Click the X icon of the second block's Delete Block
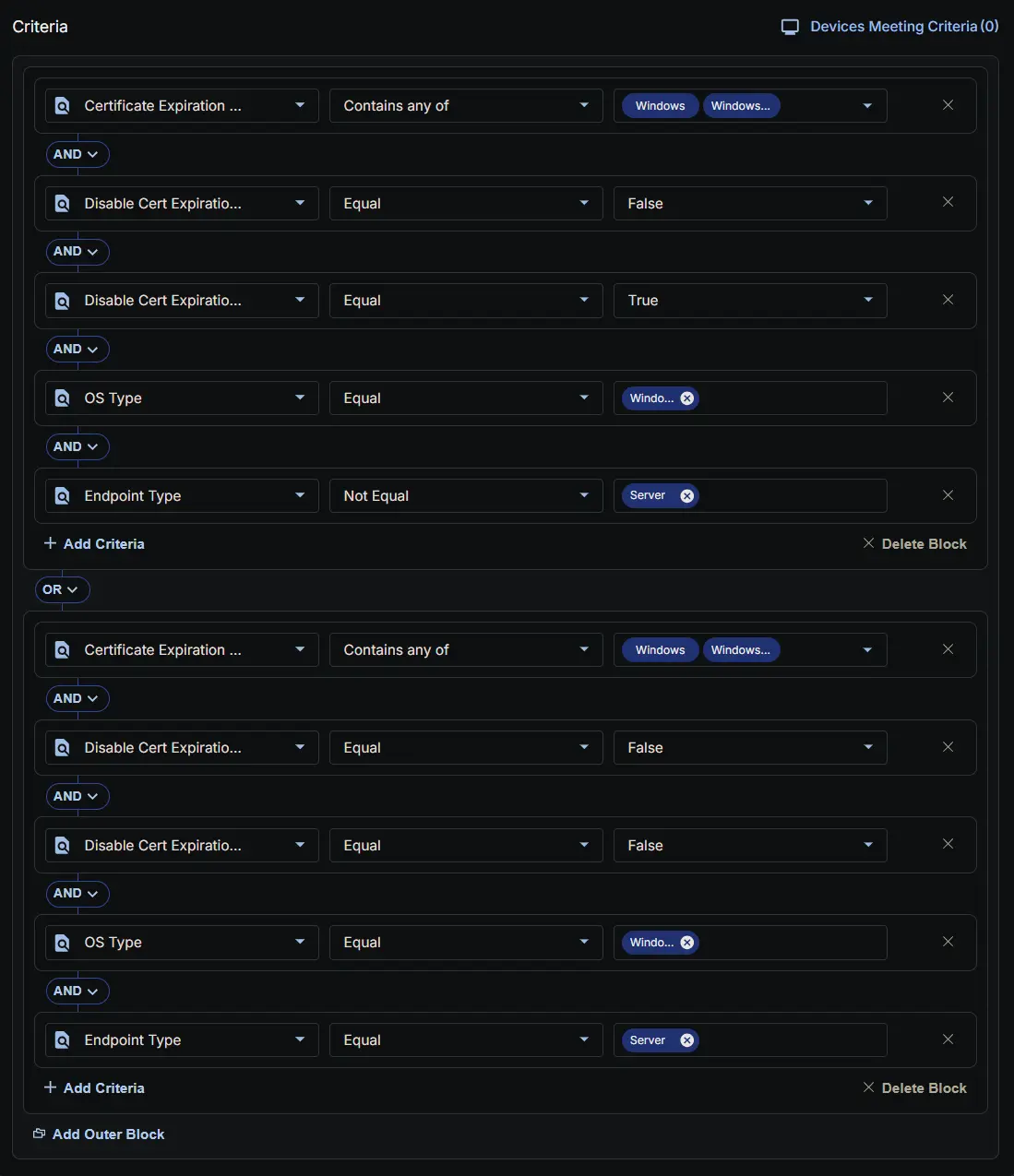The width and height of the screenshot is (1014, 1176). [868, 1087]
